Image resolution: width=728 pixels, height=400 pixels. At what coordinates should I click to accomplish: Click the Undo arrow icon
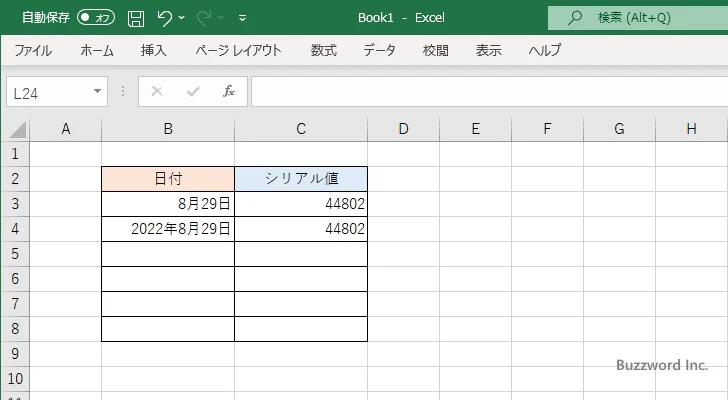tap(164, 18)
